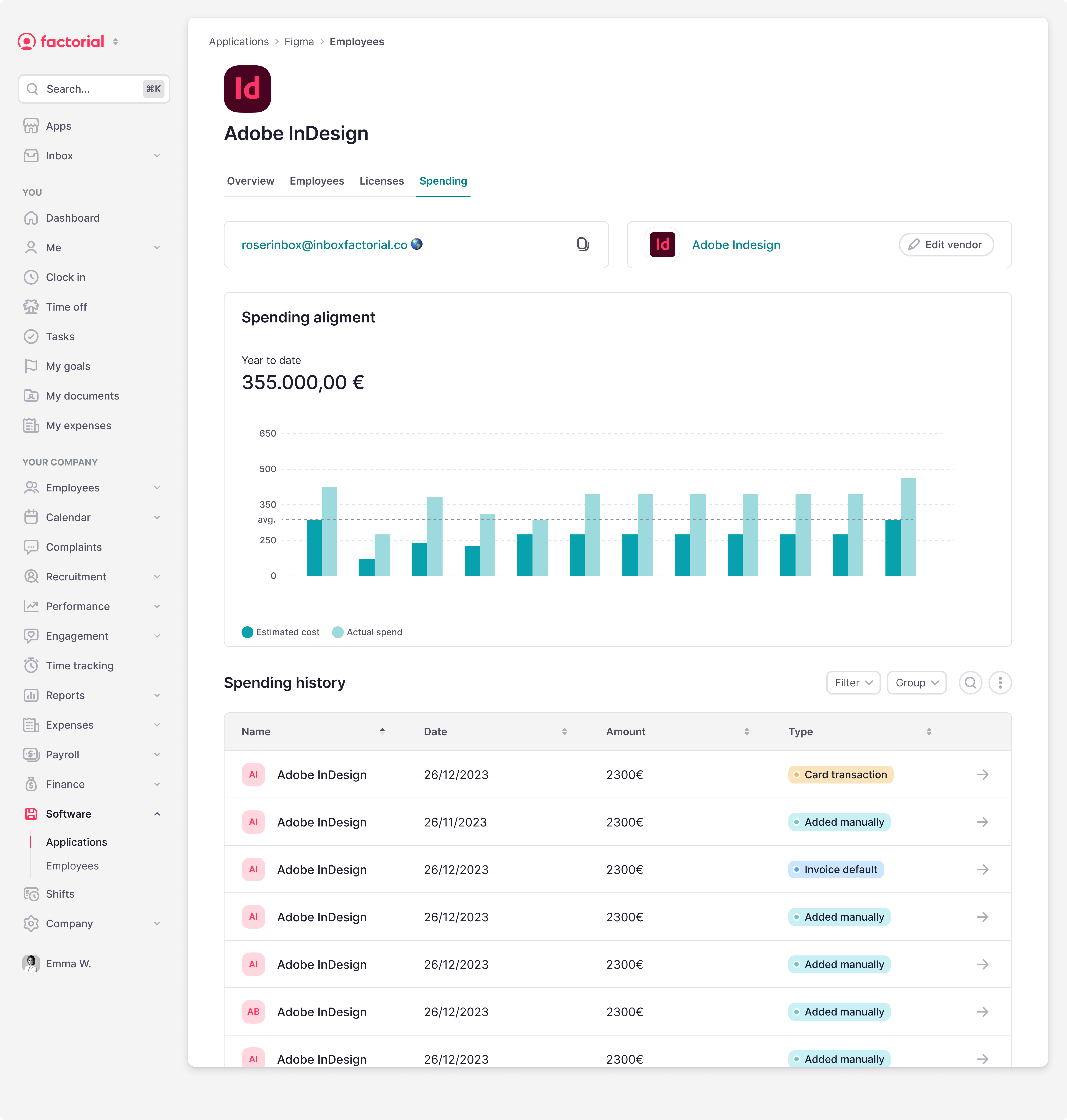
Task: Open the Card transaction row arrow
Action: coord(982,775)
